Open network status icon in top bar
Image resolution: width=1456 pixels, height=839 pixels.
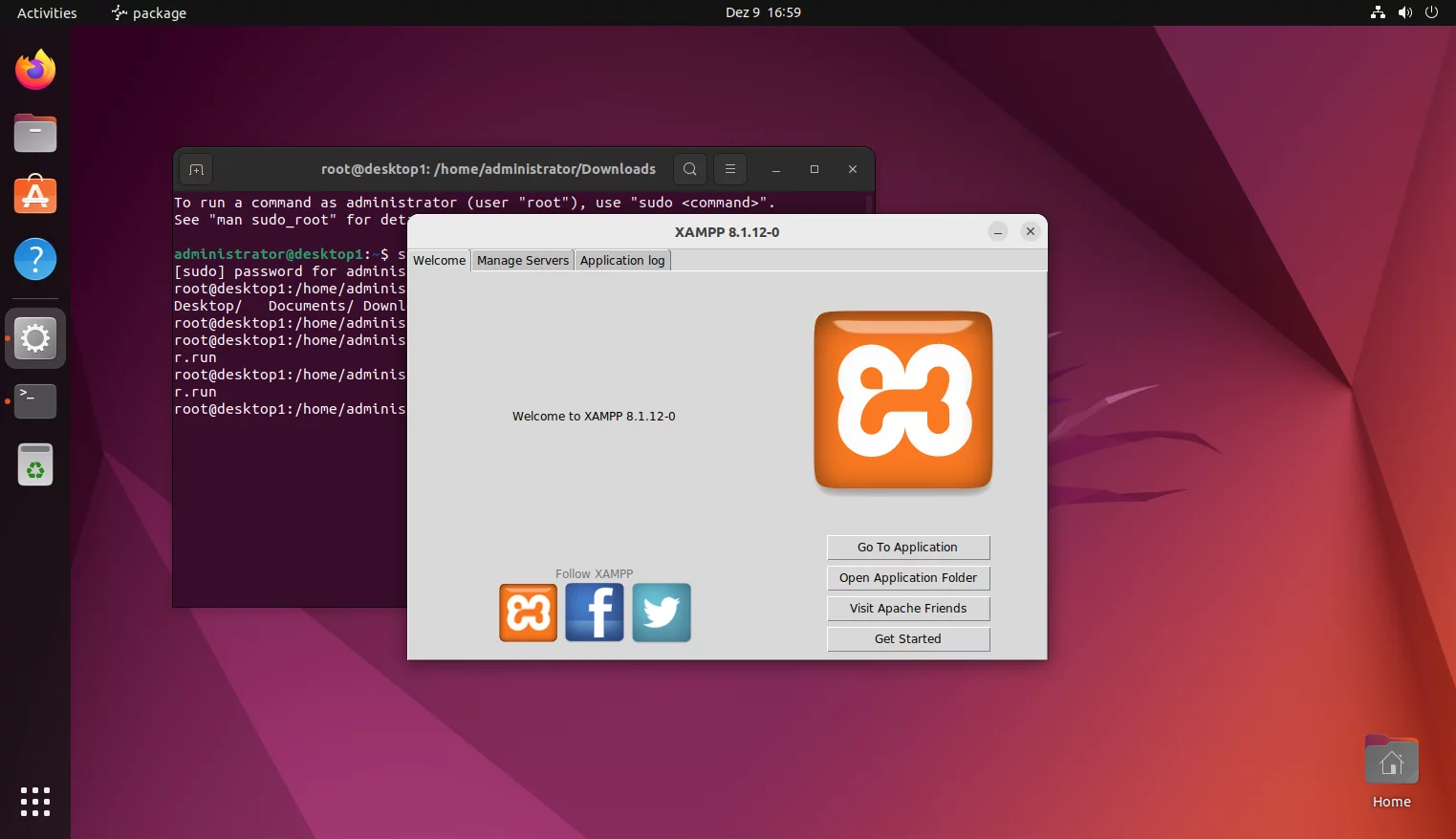point(1378,12)
